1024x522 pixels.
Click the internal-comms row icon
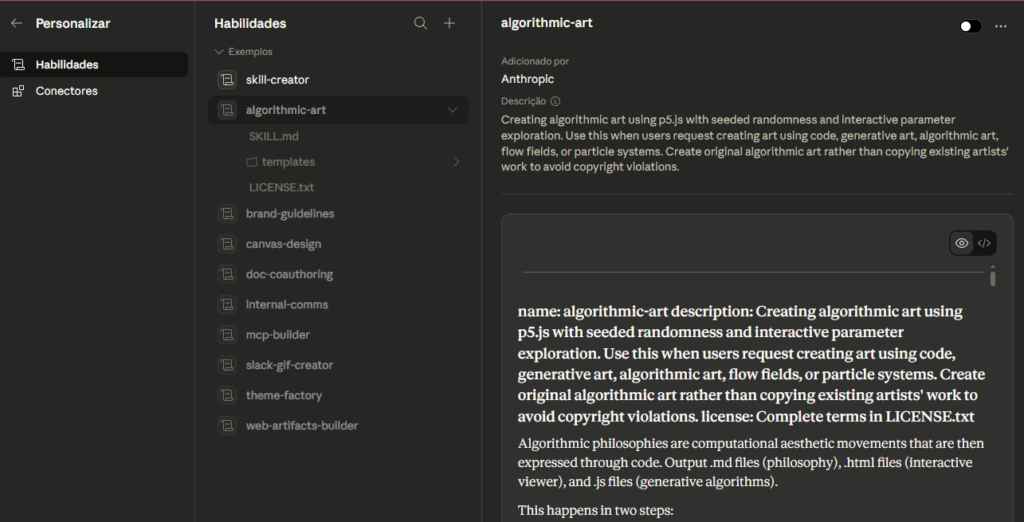tap(227, 304)
